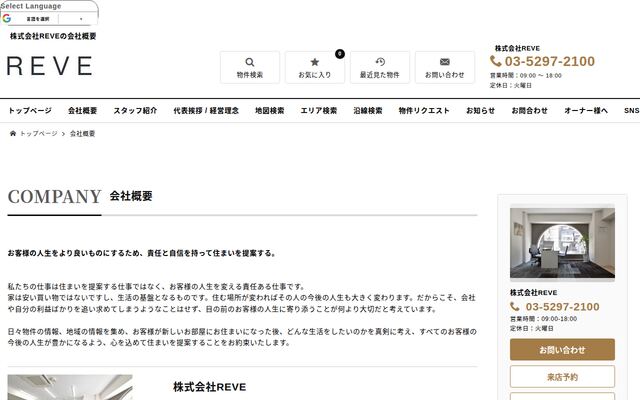Click the COMPANY heading text
The width and height of the screenshot is (640, 400).
(55, 197)
